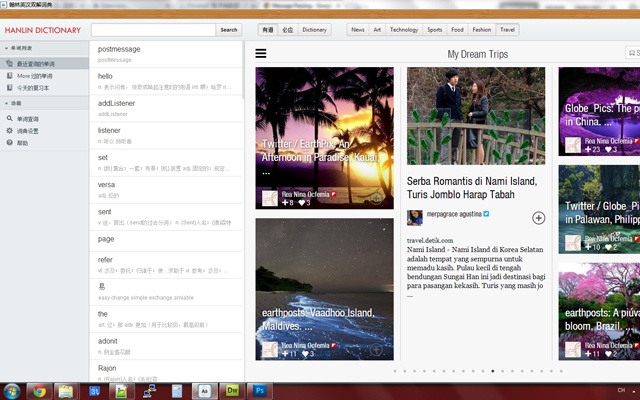Screen dimensions: 640x400
Task: Click the dictionary Aa taskbar icon
Action: (x=204, y=391)
